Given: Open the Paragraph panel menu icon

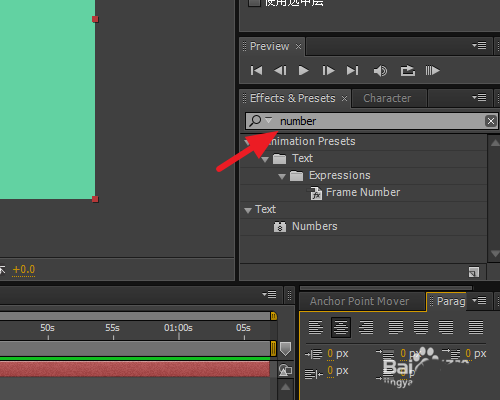Looking at the screenshot, I should tap(479, 301).
